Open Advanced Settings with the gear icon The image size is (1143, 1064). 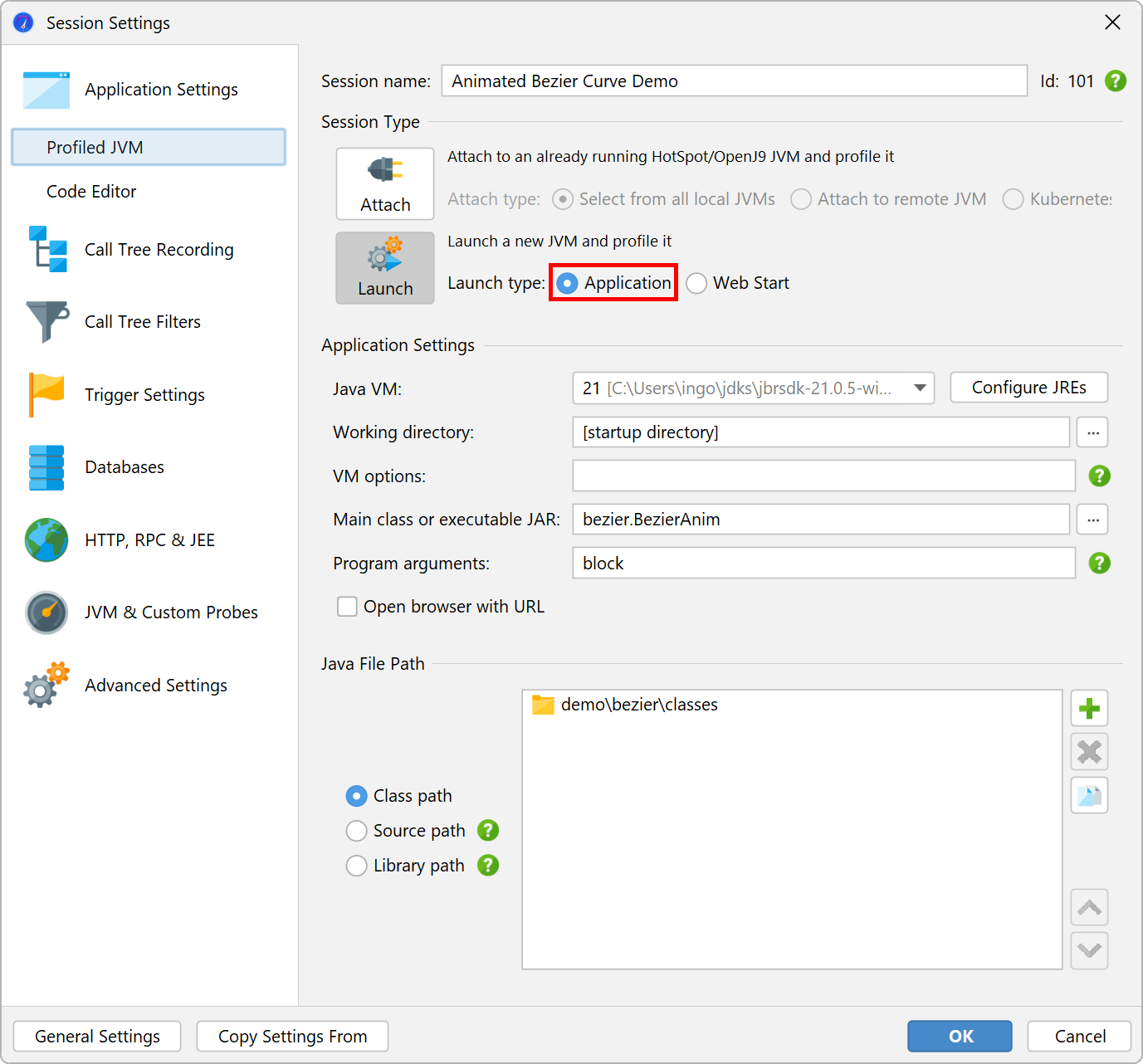pos(155,686)
